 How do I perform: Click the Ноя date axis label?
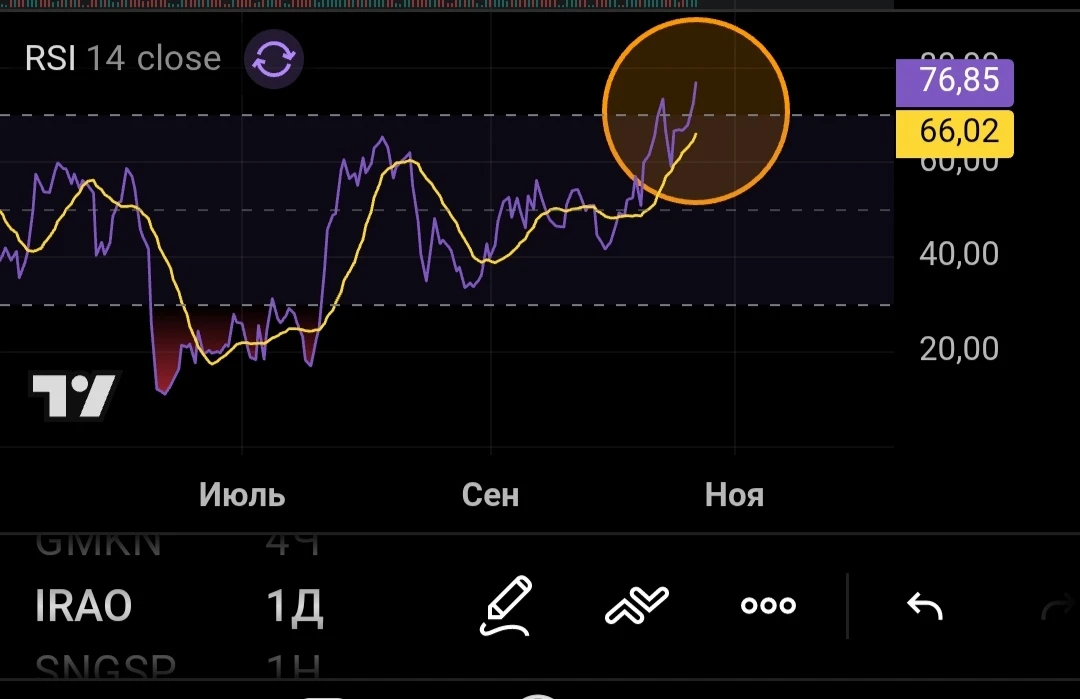click(x=734, y=495)
